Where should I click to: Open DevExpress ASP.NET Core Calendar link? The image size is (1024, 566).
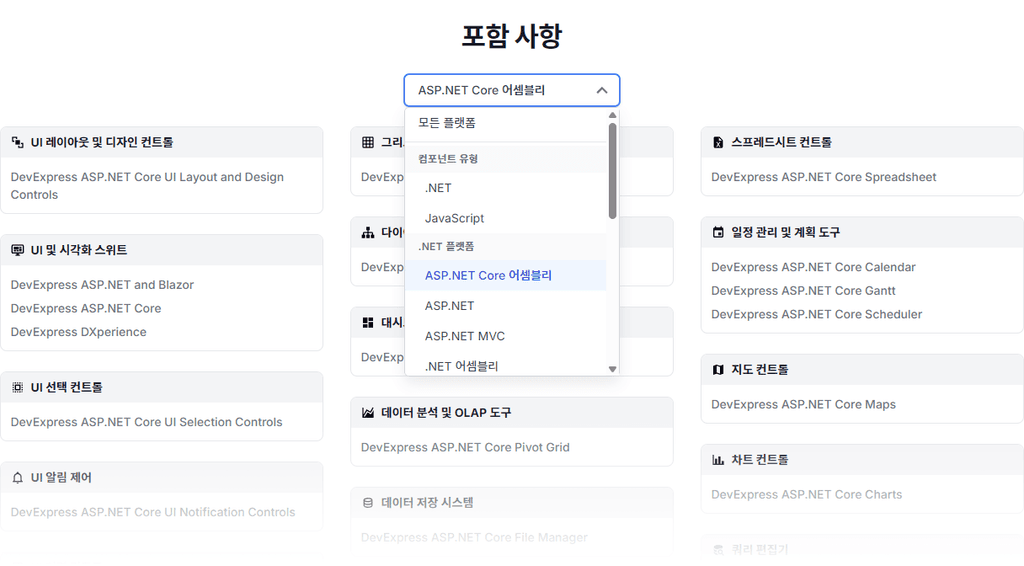813,267
